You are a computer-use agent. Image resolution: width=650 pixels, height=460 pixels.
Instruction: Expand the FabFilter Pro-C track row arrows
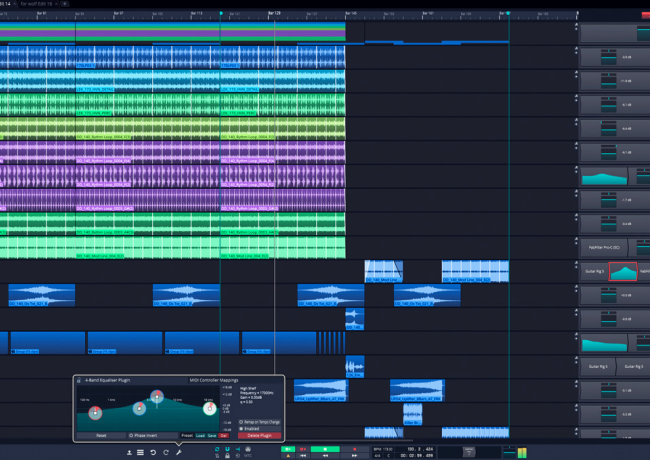point(576,242)
